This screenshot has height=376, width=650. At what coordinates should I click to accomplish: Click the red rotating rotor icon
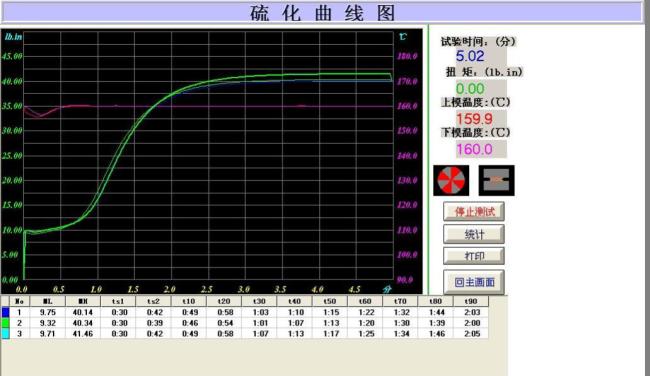451,180
